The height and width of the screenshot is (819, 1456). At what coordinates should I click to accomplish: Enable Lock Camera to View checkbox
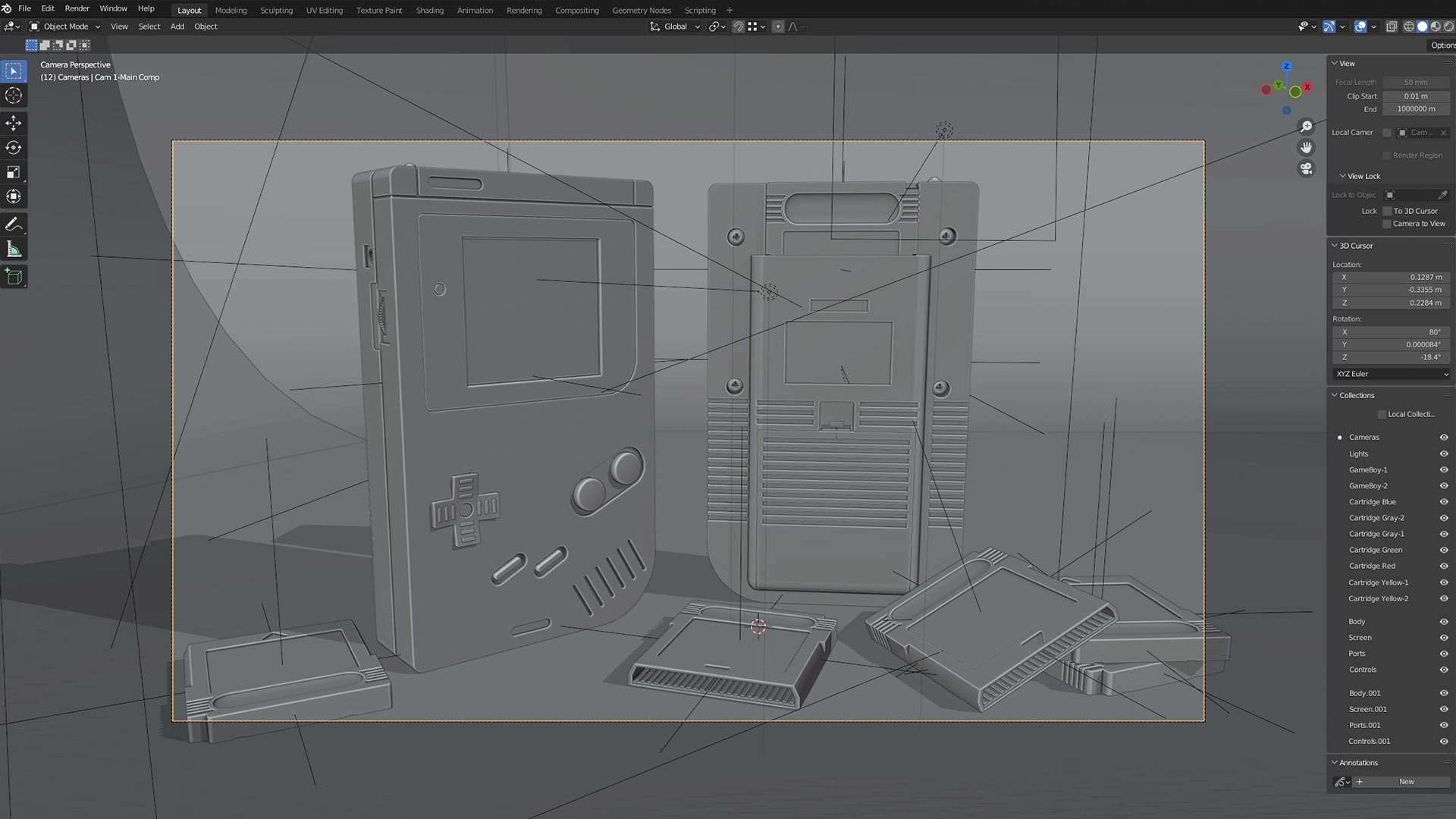[1387, 224]
